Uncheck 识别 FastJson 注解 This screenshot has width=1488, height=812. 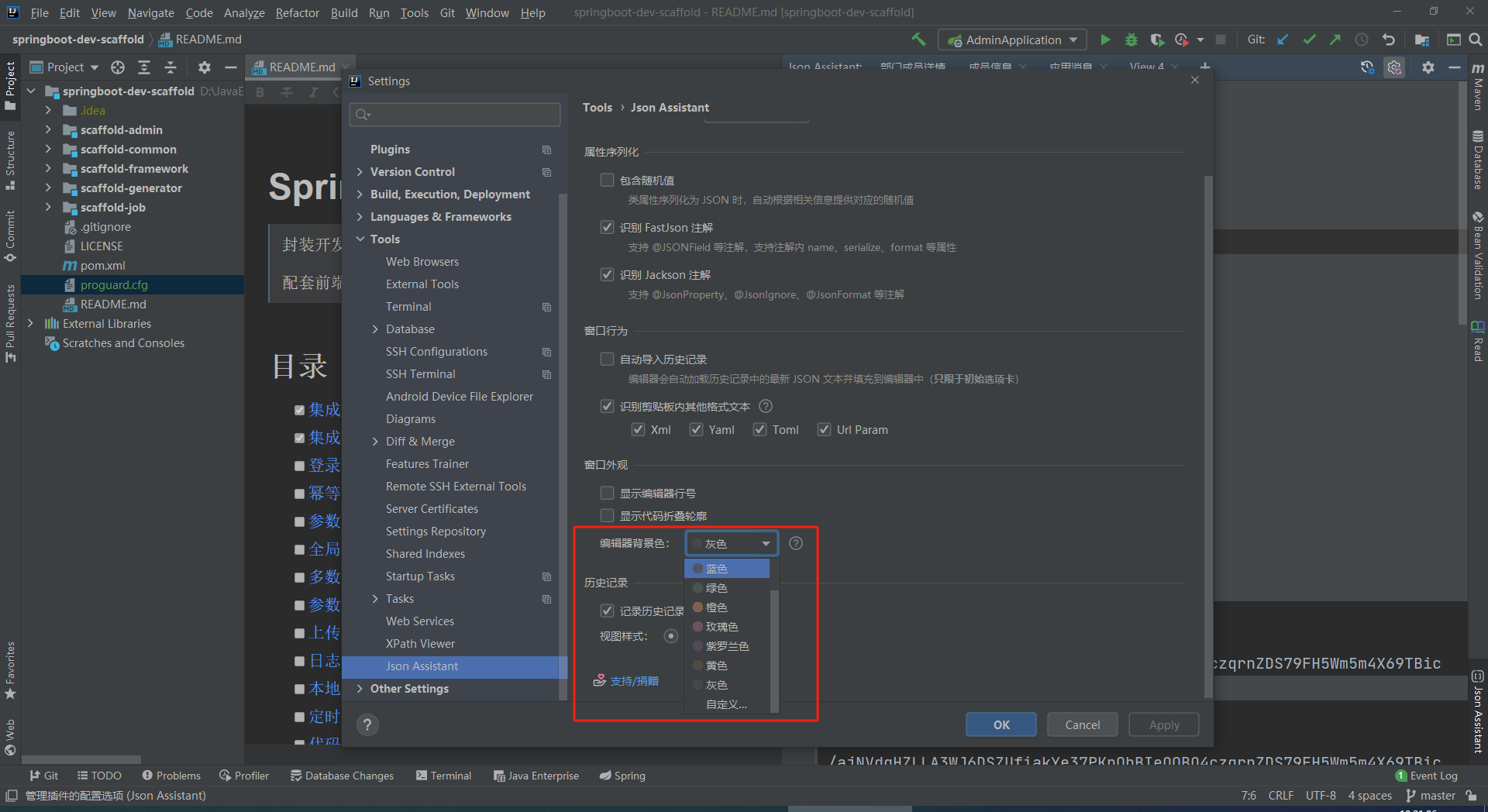pos(608,227)
